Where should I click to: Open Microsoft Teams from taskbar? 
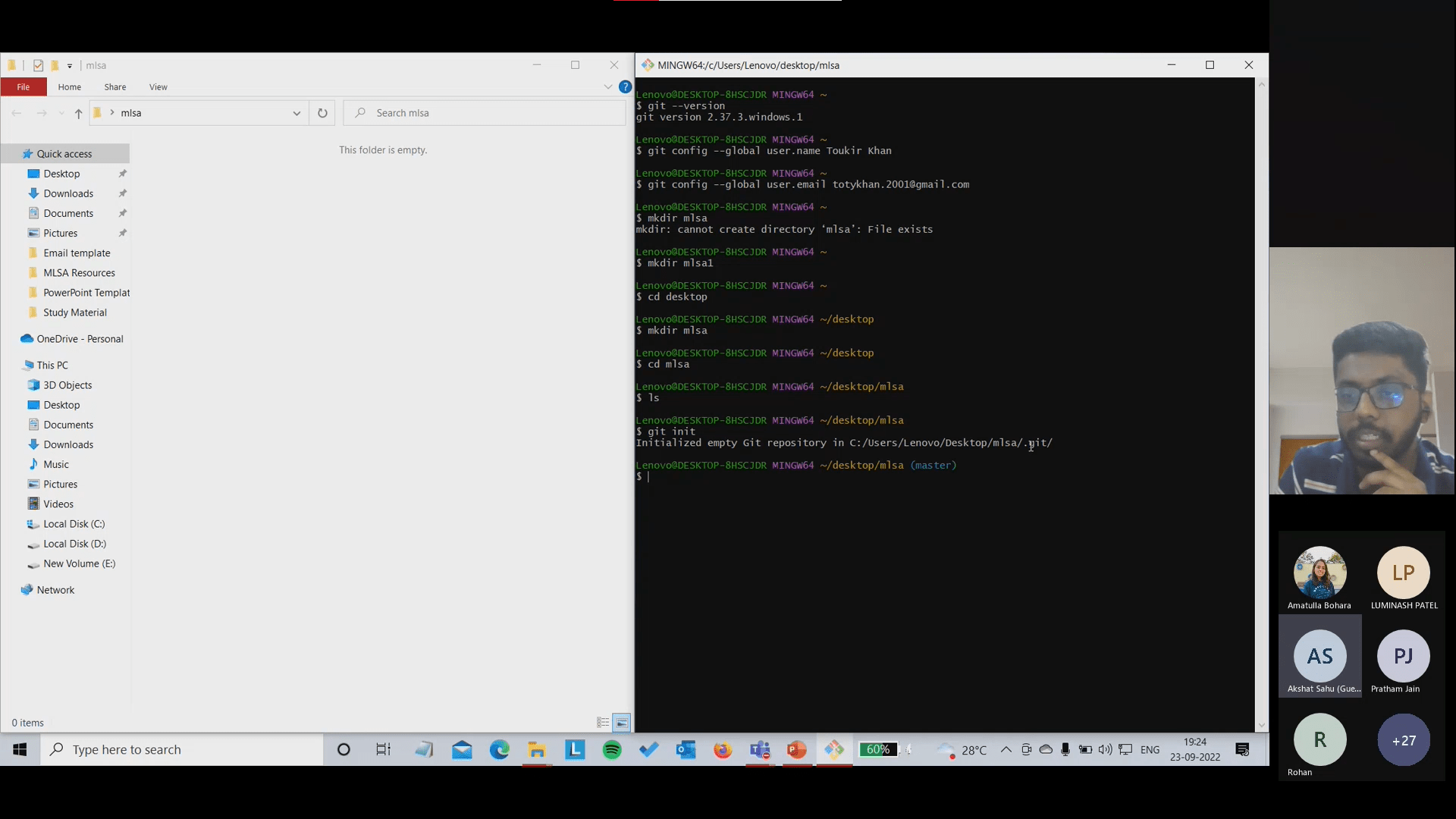[x=760, y=749]
